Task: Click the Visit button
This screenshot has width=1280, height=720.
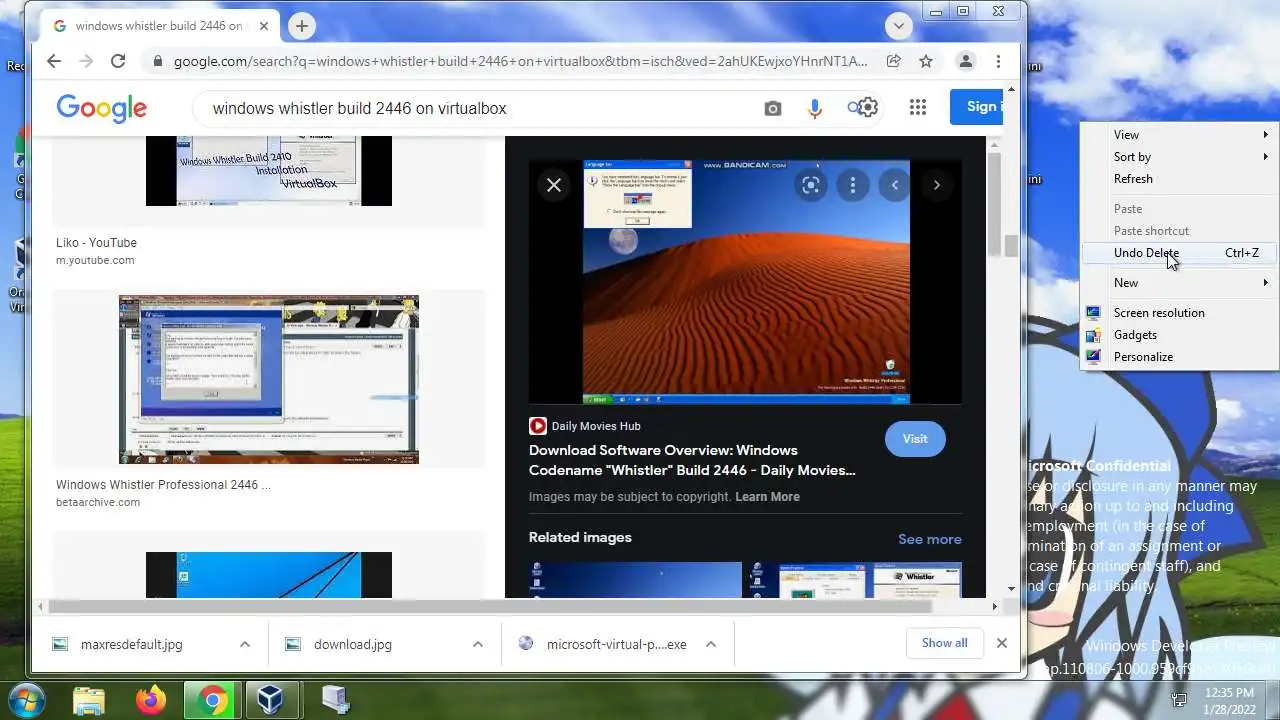Action: click(x=915, y=439)
